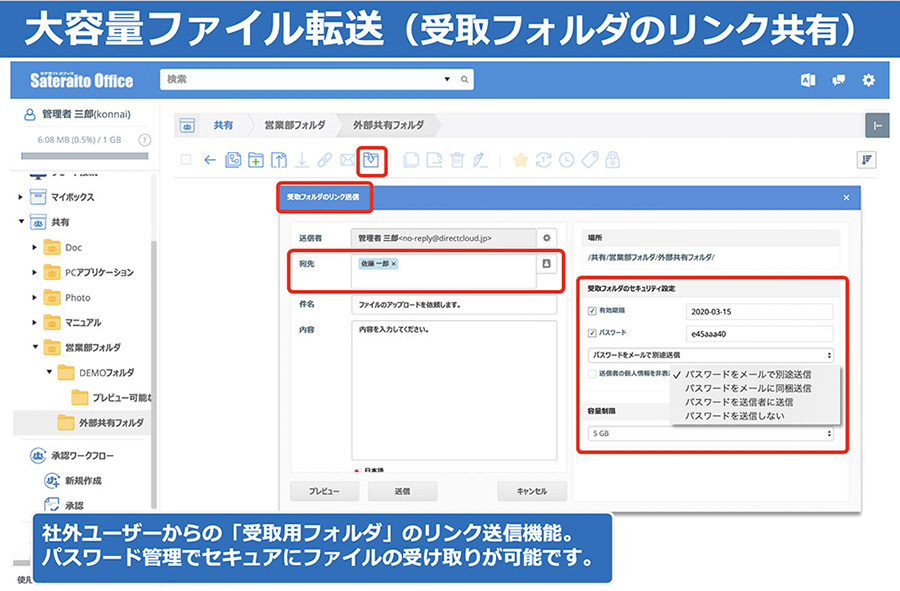Click the sort order icon at toolbar right
This screenshot has height=591, width=900.
(867, 160)
